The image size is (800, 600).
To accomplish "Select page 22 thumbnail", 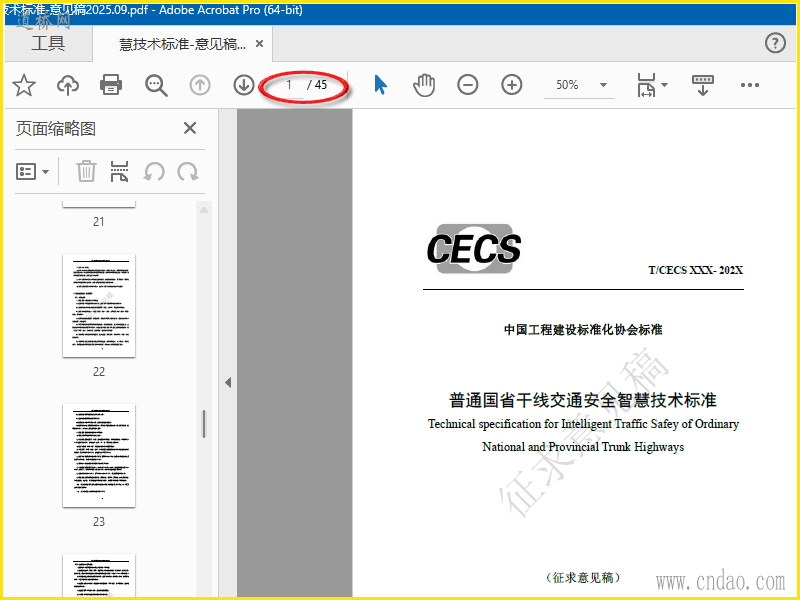I will coord(99,306).
